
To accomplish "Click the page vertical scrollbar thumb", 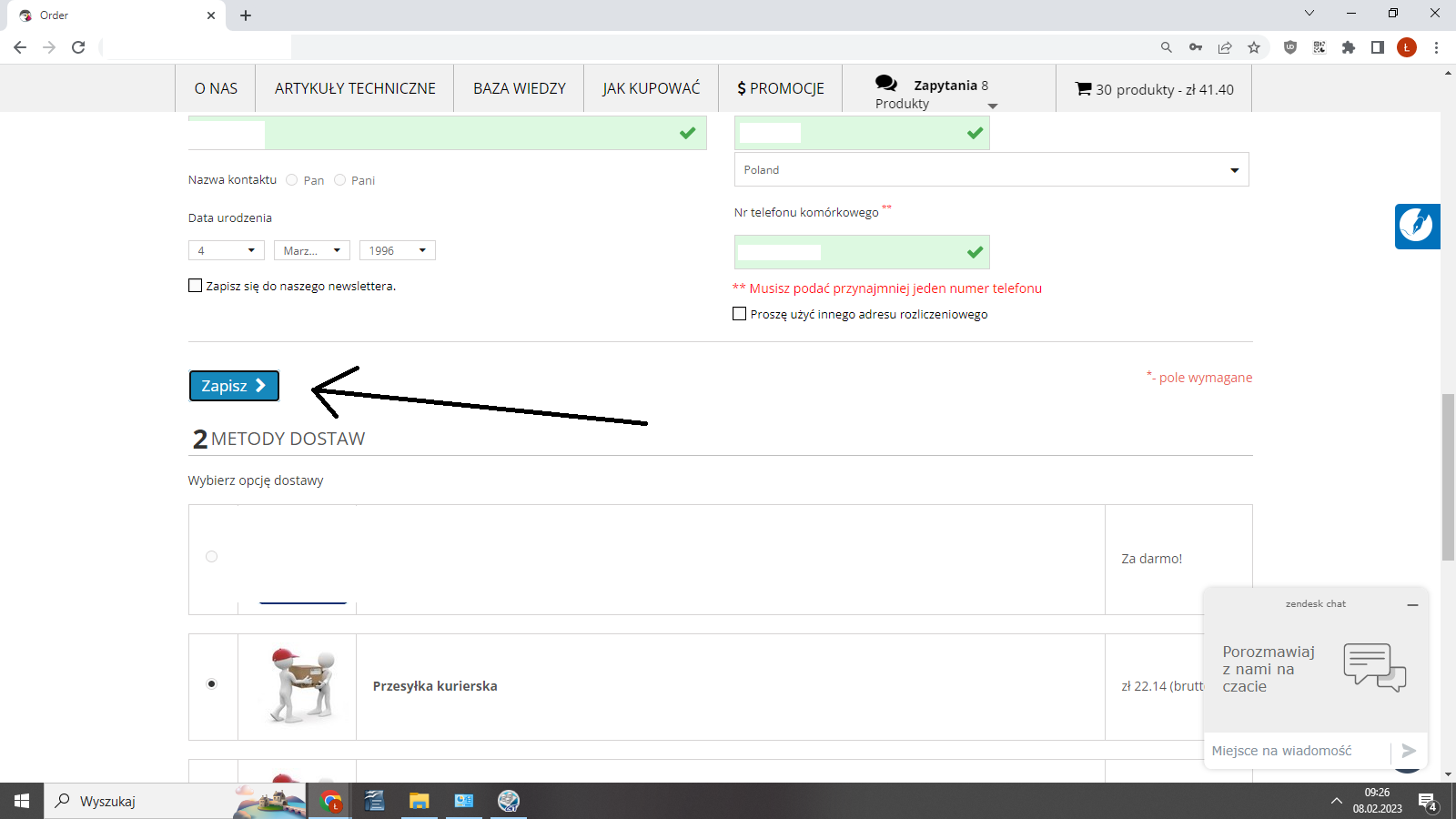I will (1448, 477).
